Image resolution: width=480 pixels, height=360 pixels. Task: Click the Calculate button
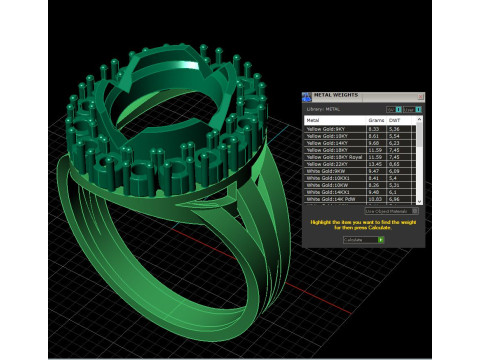click(x=363, y=240)
